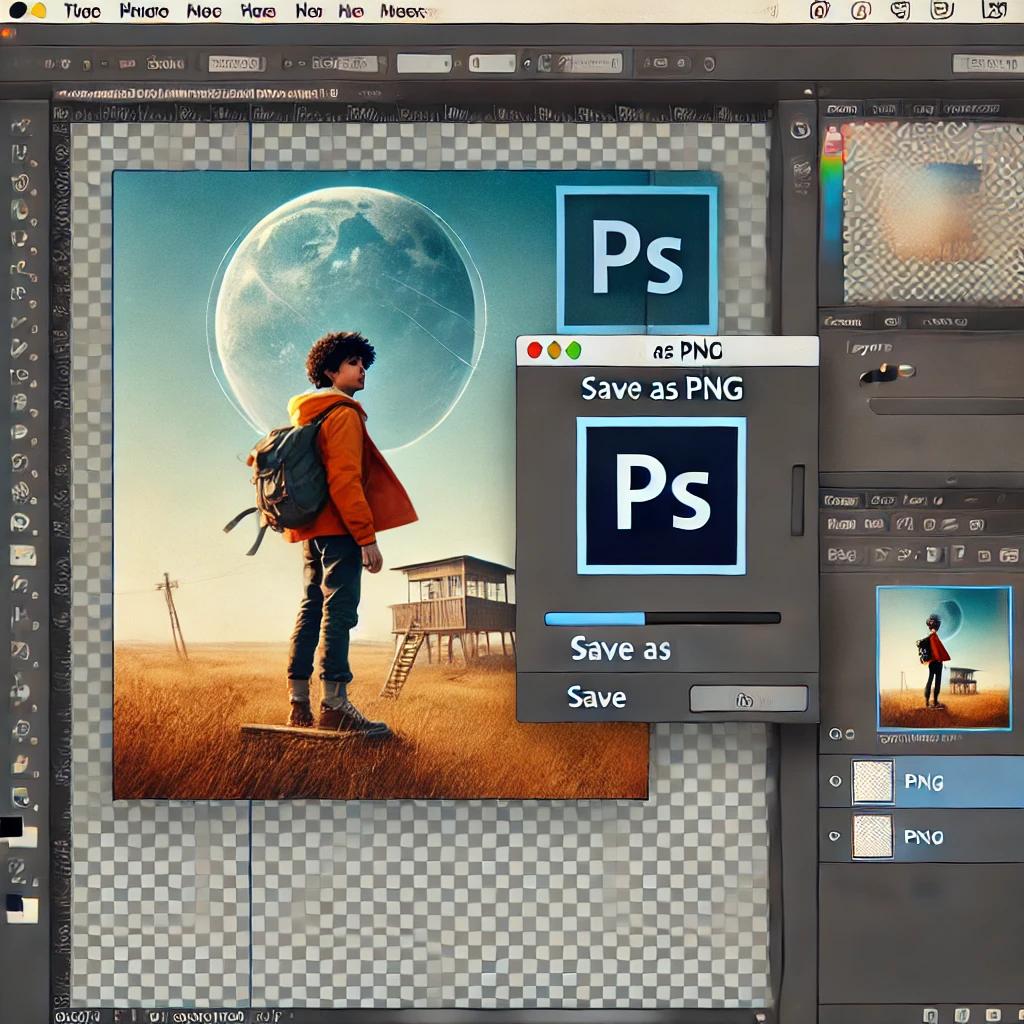The height and width of the screenshot is (1024, 1024).
Task: Click the first status icon in the menu bar's right side
Action: [x=819, y=10]
